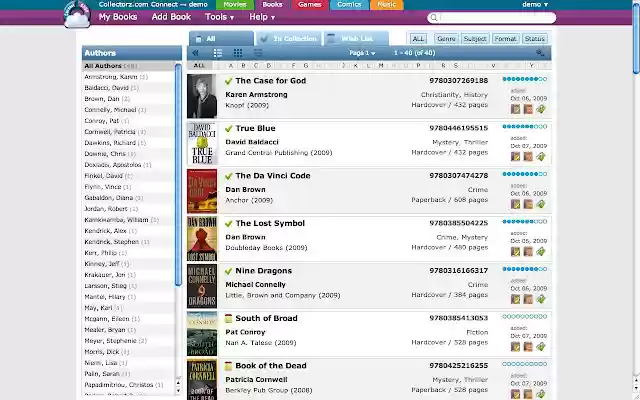
Task: Click brown book icon for The Lost Symbol
Action: (x=528, y=251)
